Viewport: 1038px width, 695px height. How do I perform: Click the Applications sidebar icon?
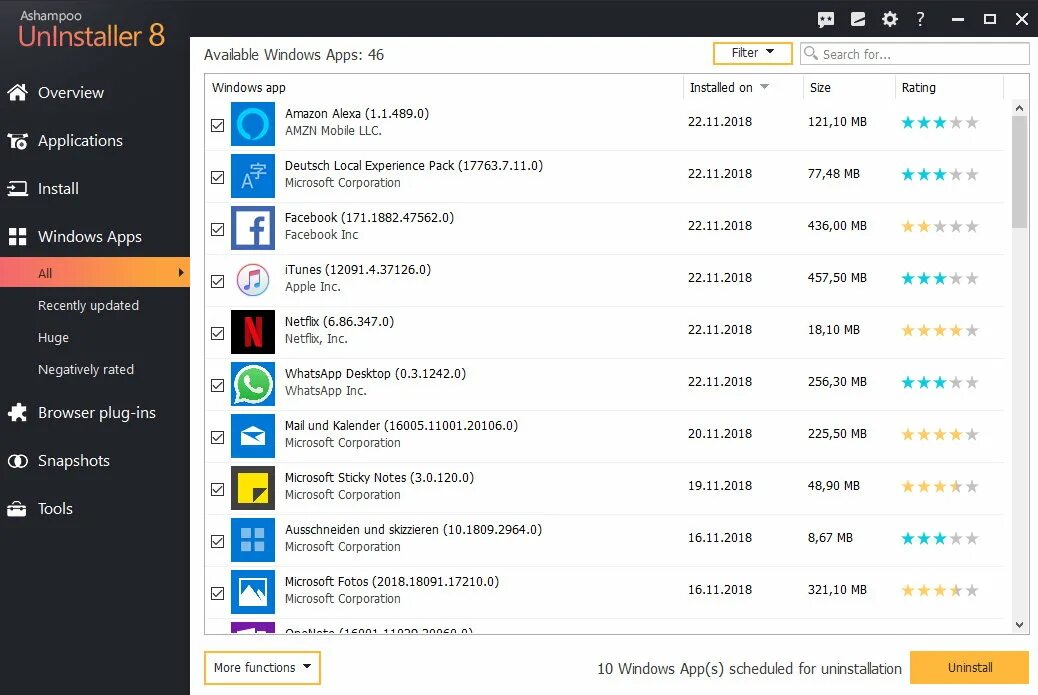click(17, 140)
